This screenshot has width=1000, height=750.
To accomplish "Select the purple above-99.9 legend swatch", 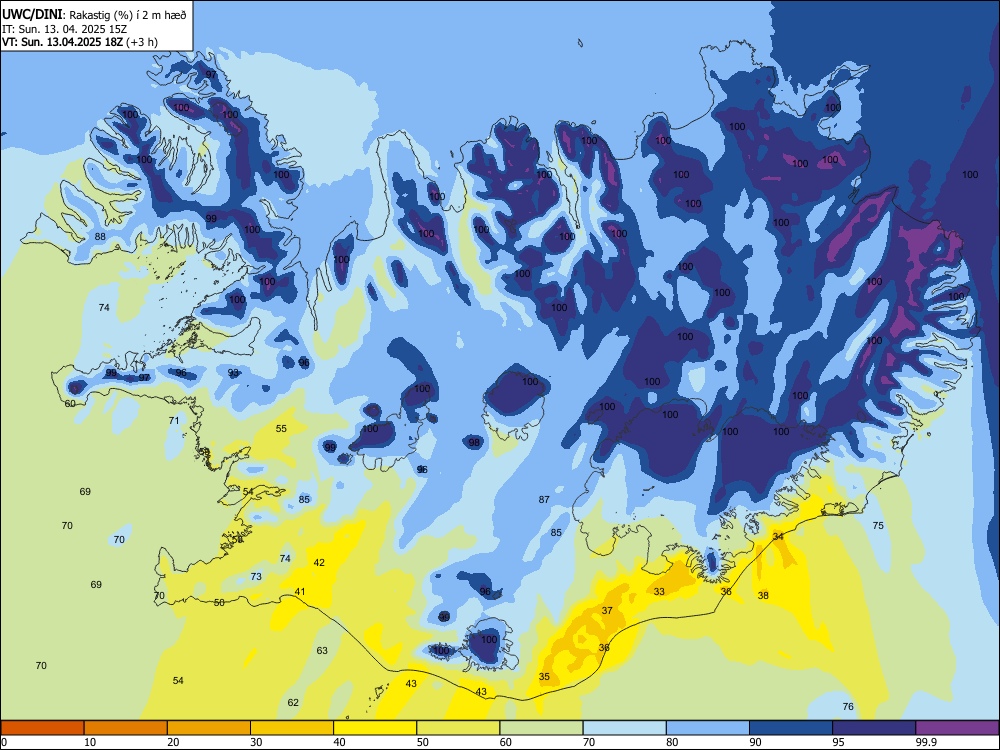I will (957, 728).
